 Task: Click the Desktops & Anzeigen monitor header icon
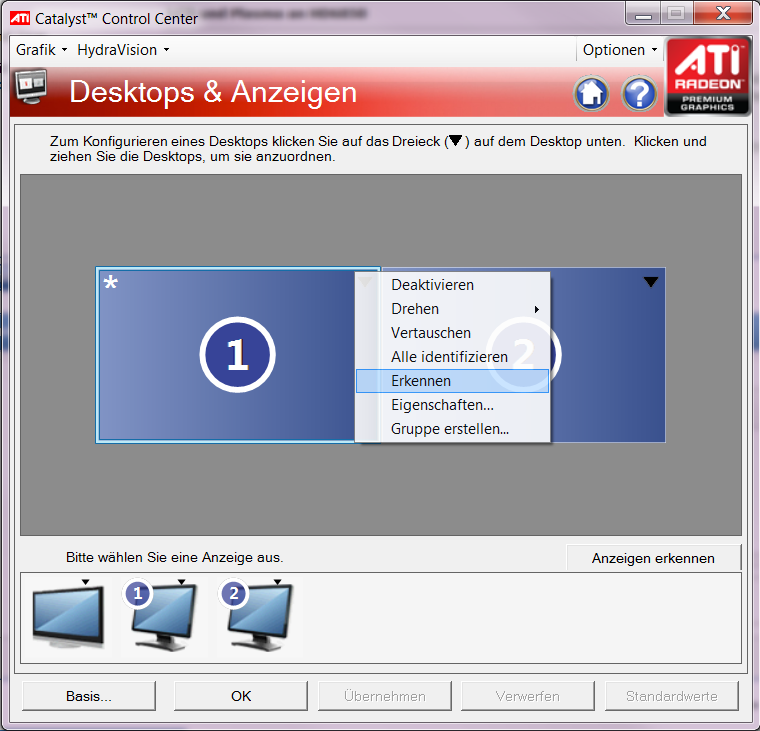(x=31, y=86)
